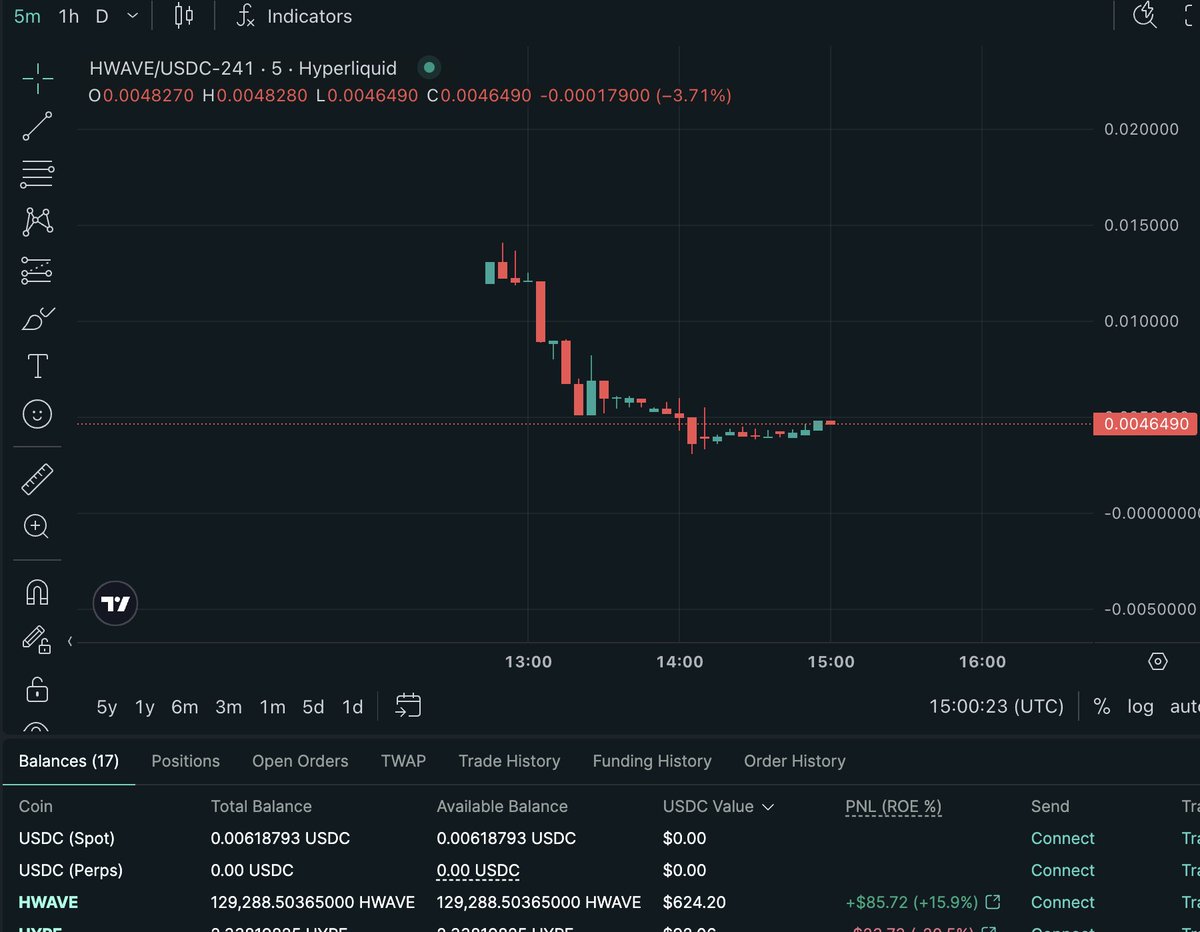Set chart range to 1d
Viewport: 1200px width, 932px height.
(x=353, y=707)
